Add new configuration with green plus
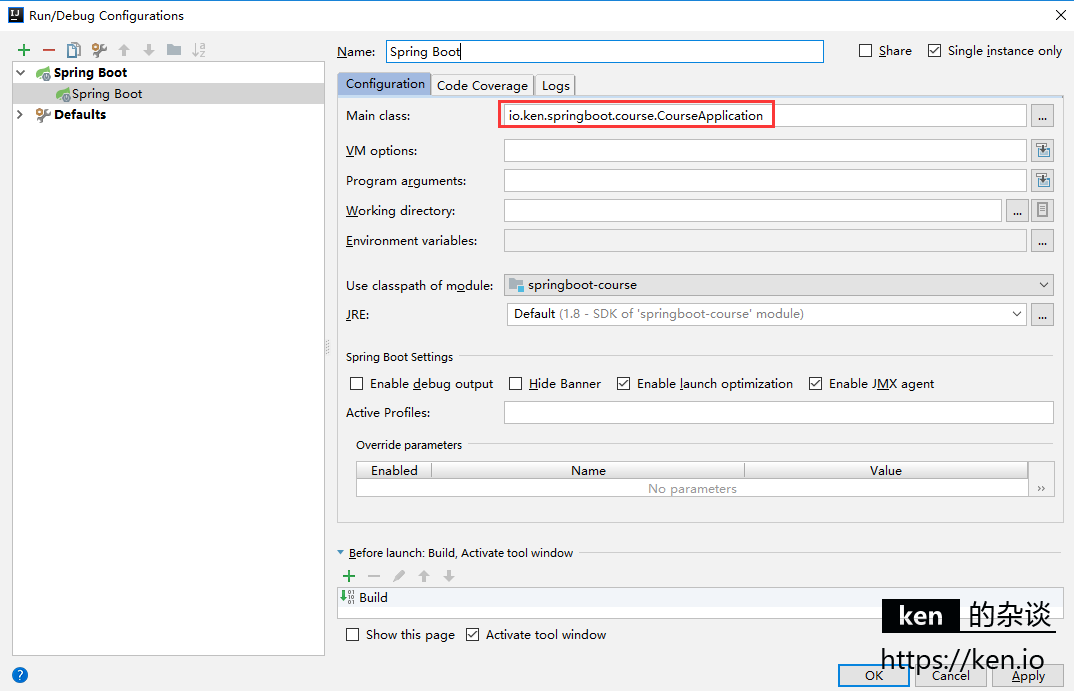 point(24,50)
